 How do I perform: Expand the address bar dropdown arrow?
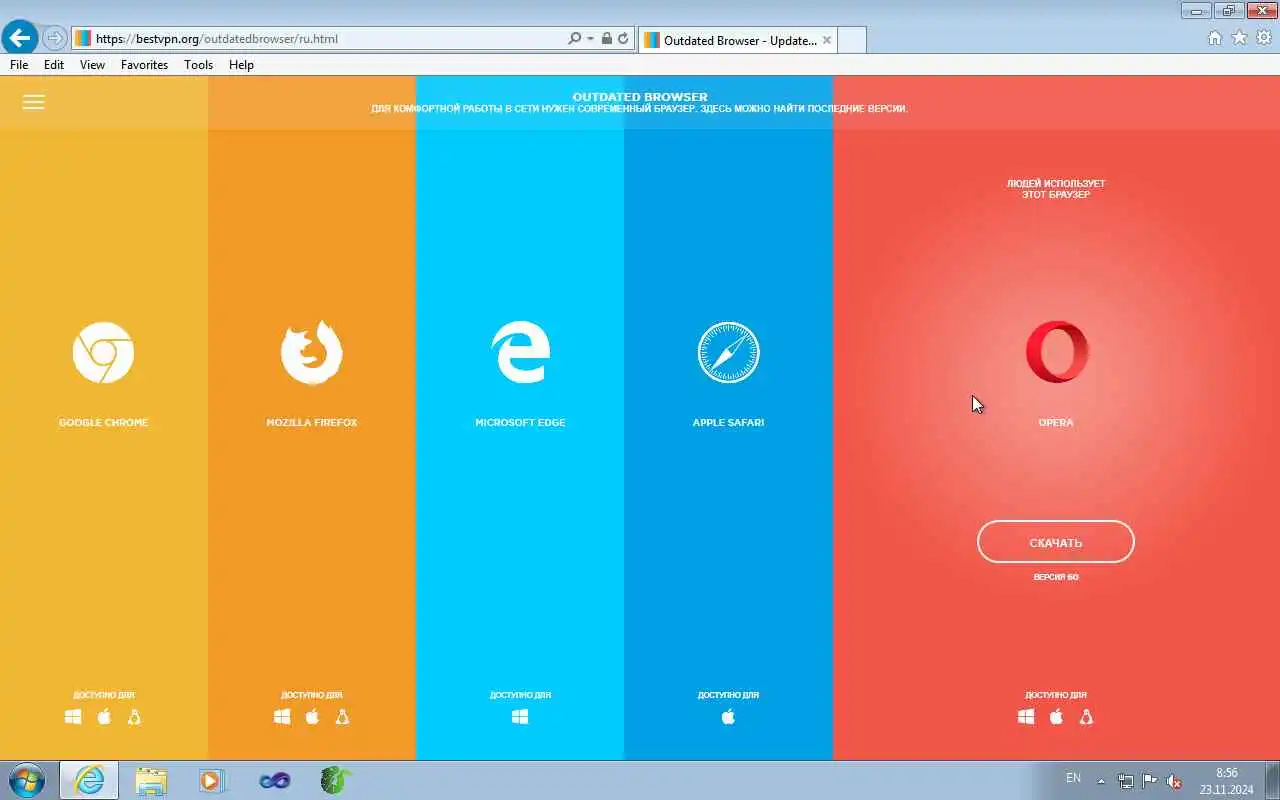tap(590, 39)
